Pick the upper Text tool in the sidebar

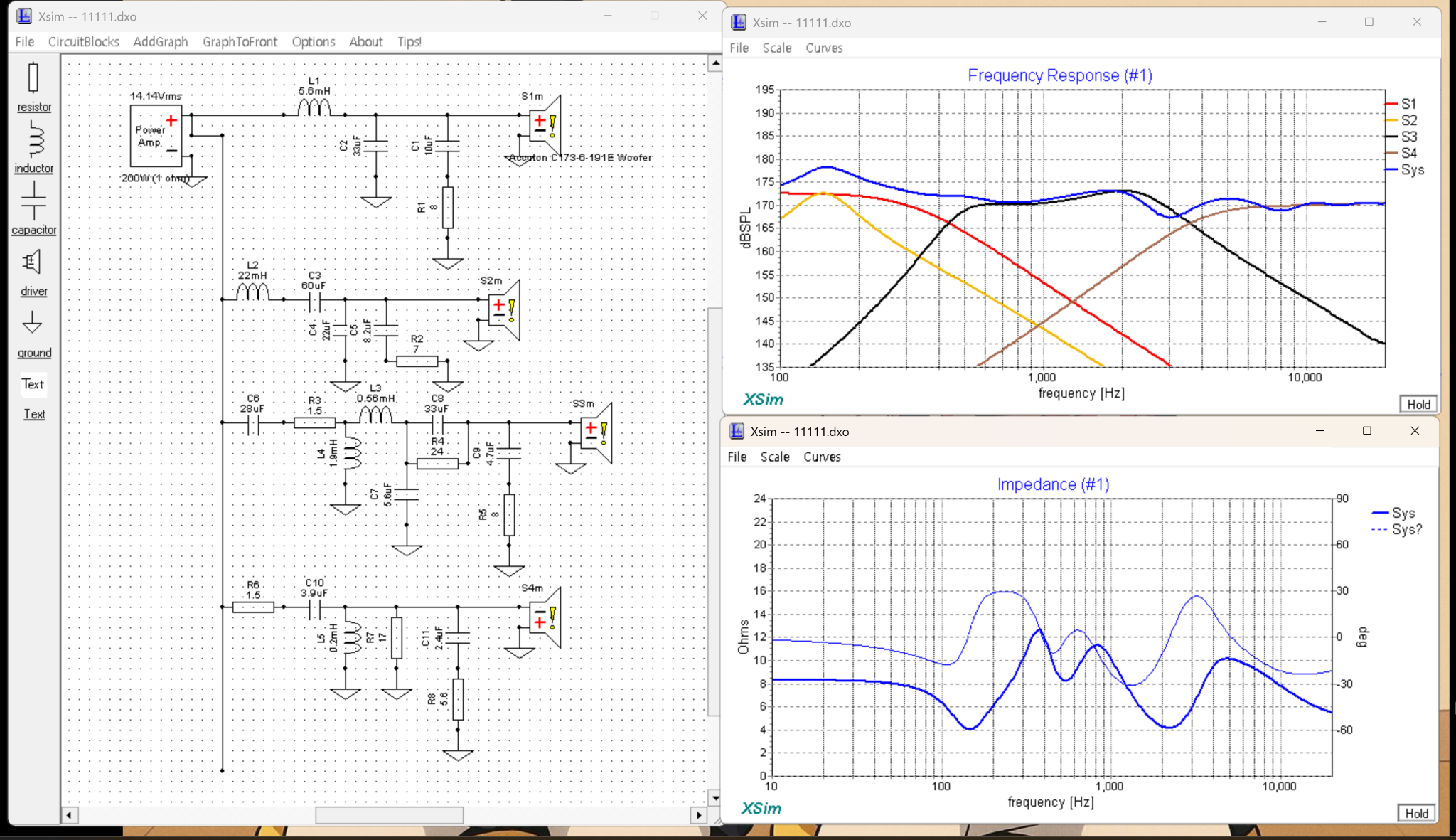coord(33,384)
